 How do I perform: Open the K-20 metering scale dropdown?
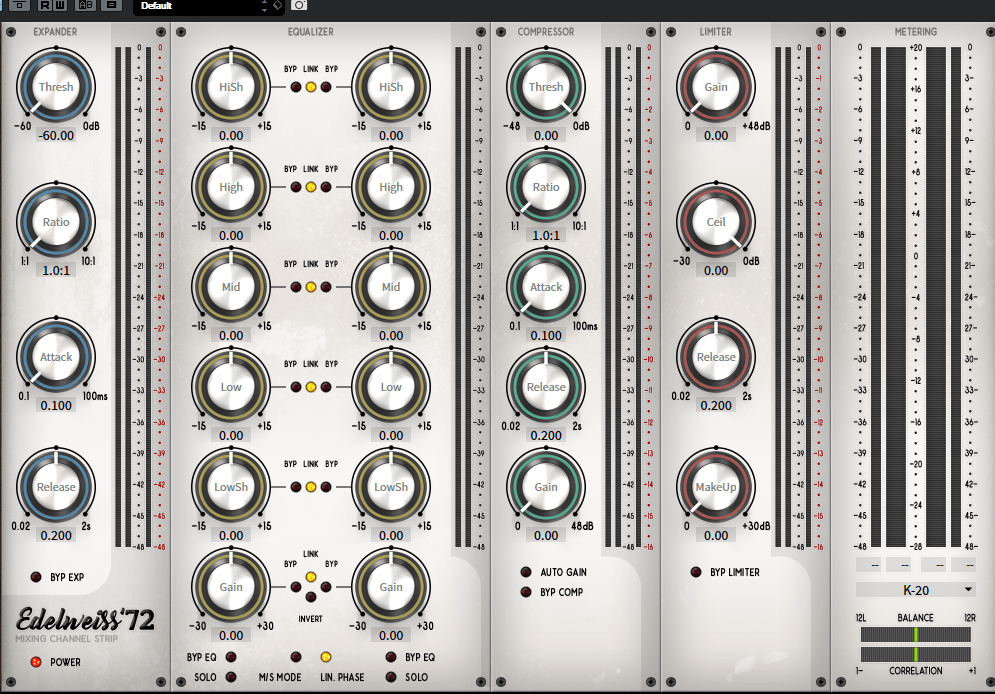tap(915, 590)
